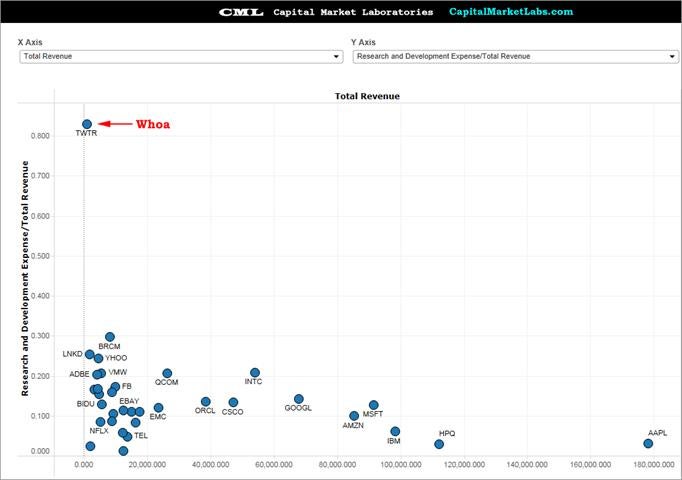Screen dimensions: 682x480
Task: Click the 100,000,000 X-axis tick label
Action: (x=401, y=465)
